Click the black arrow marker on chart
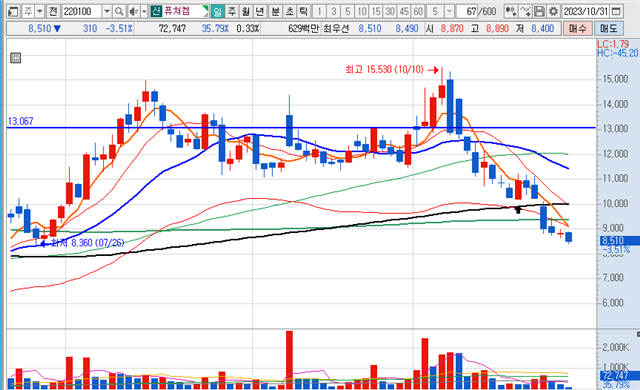 (518, 210)
